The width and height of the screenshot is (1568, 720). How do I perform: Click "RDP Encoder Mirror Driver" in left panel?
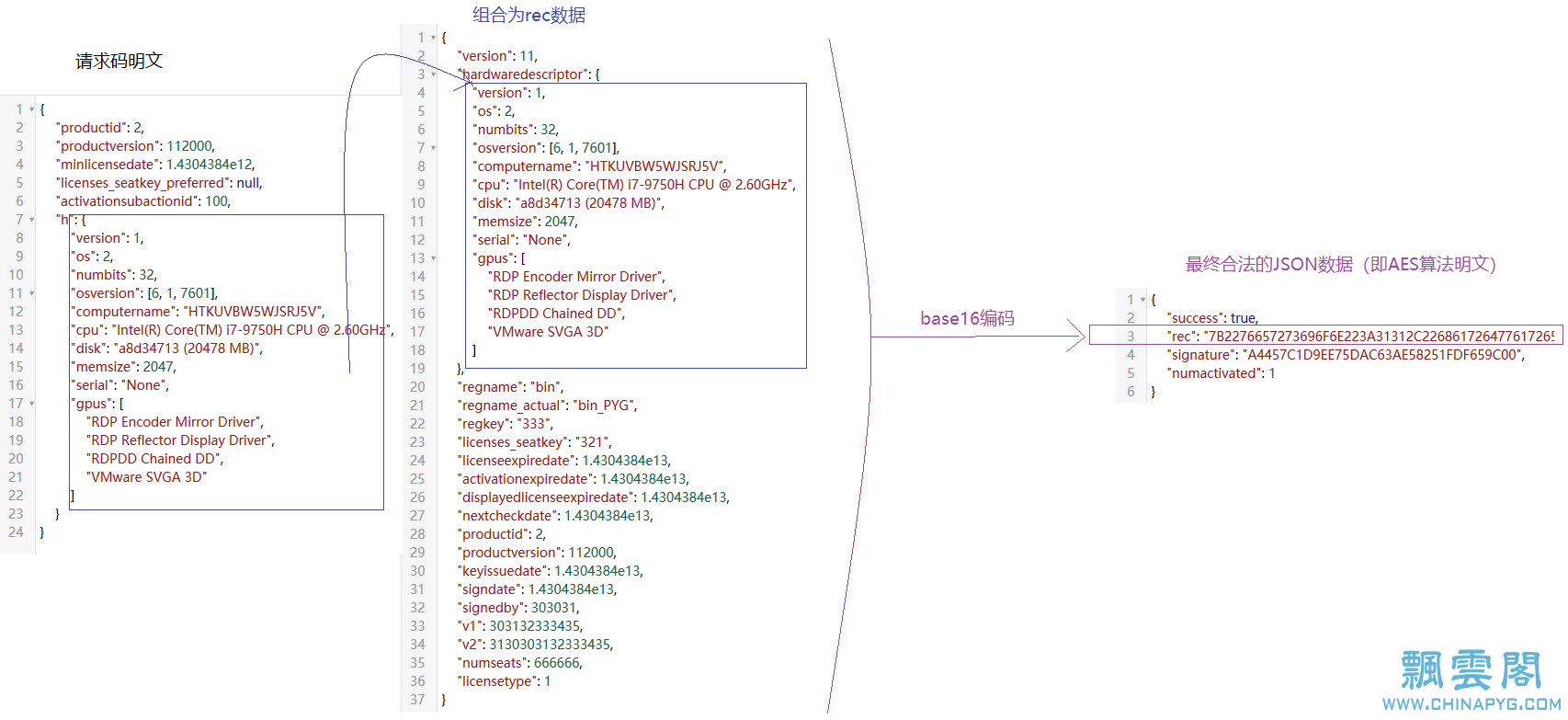point(175,422)
